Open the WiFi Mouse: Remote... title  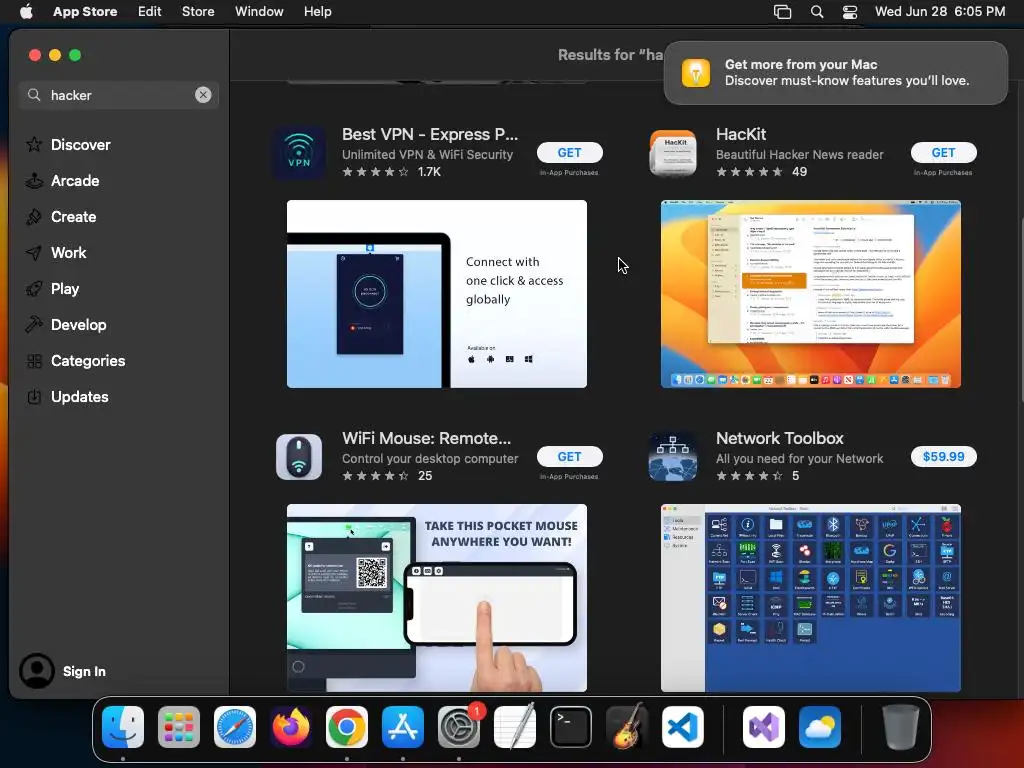426,438
